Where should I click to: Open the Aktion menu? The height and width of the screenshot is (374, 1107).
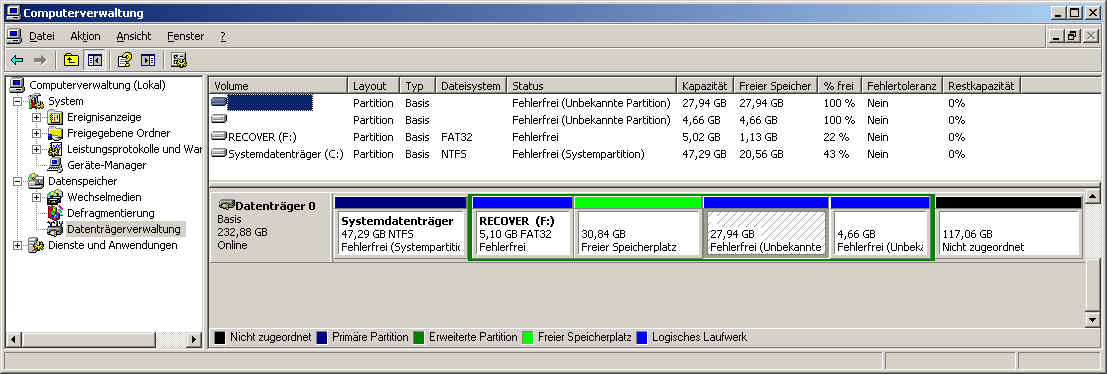coord(85,36)
